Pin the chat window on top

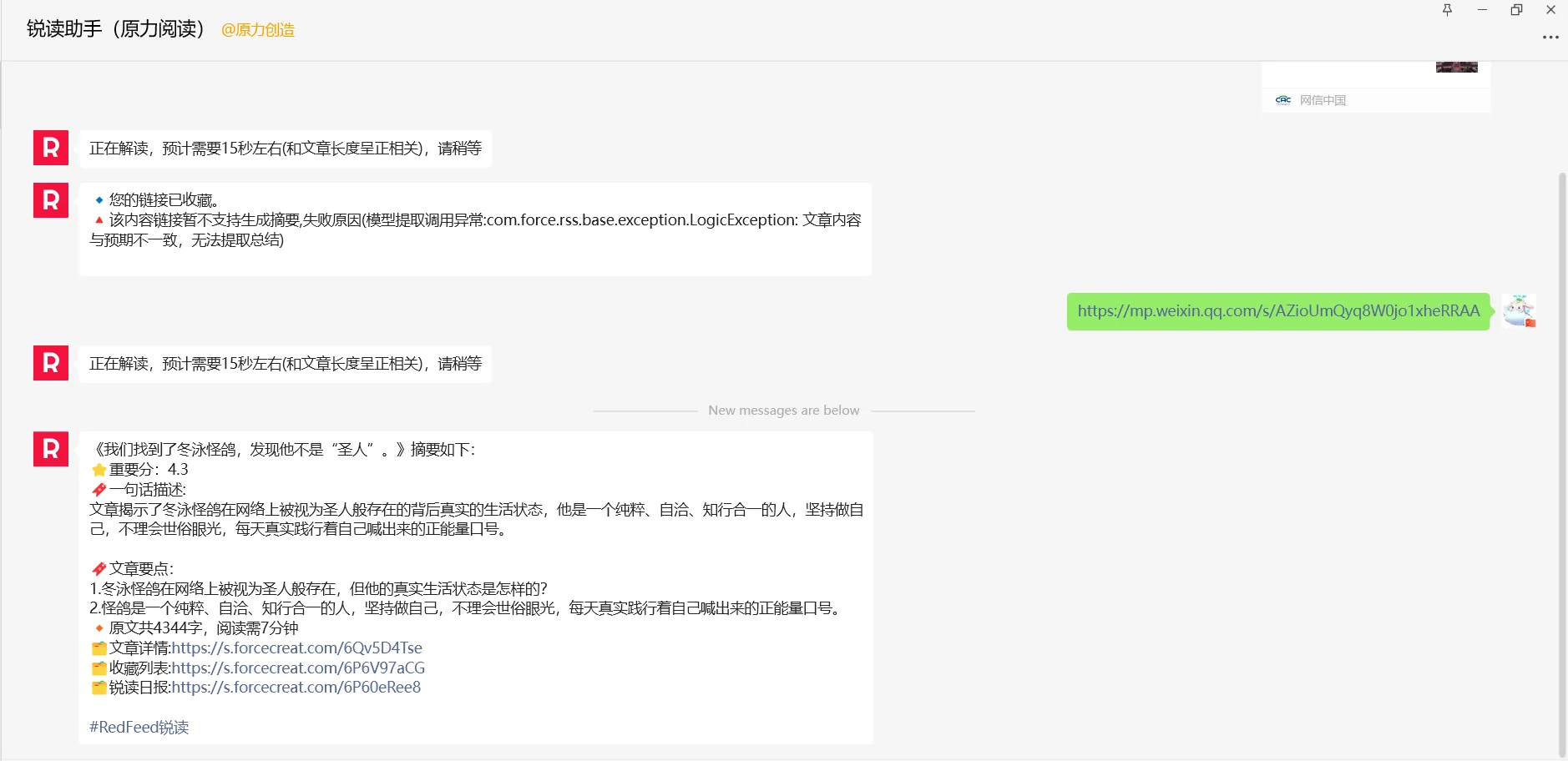point(1447,10)
